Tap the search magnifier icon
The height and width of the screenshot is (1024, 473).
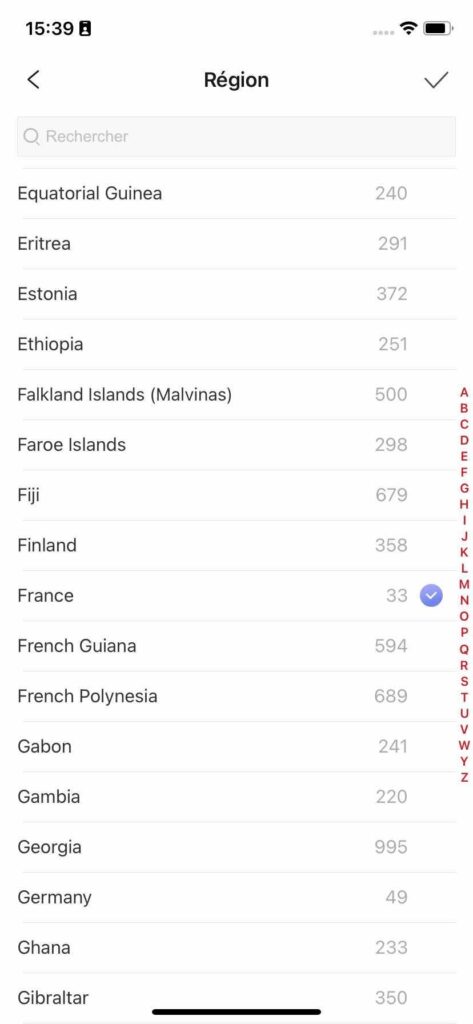[x=31, y=136]
